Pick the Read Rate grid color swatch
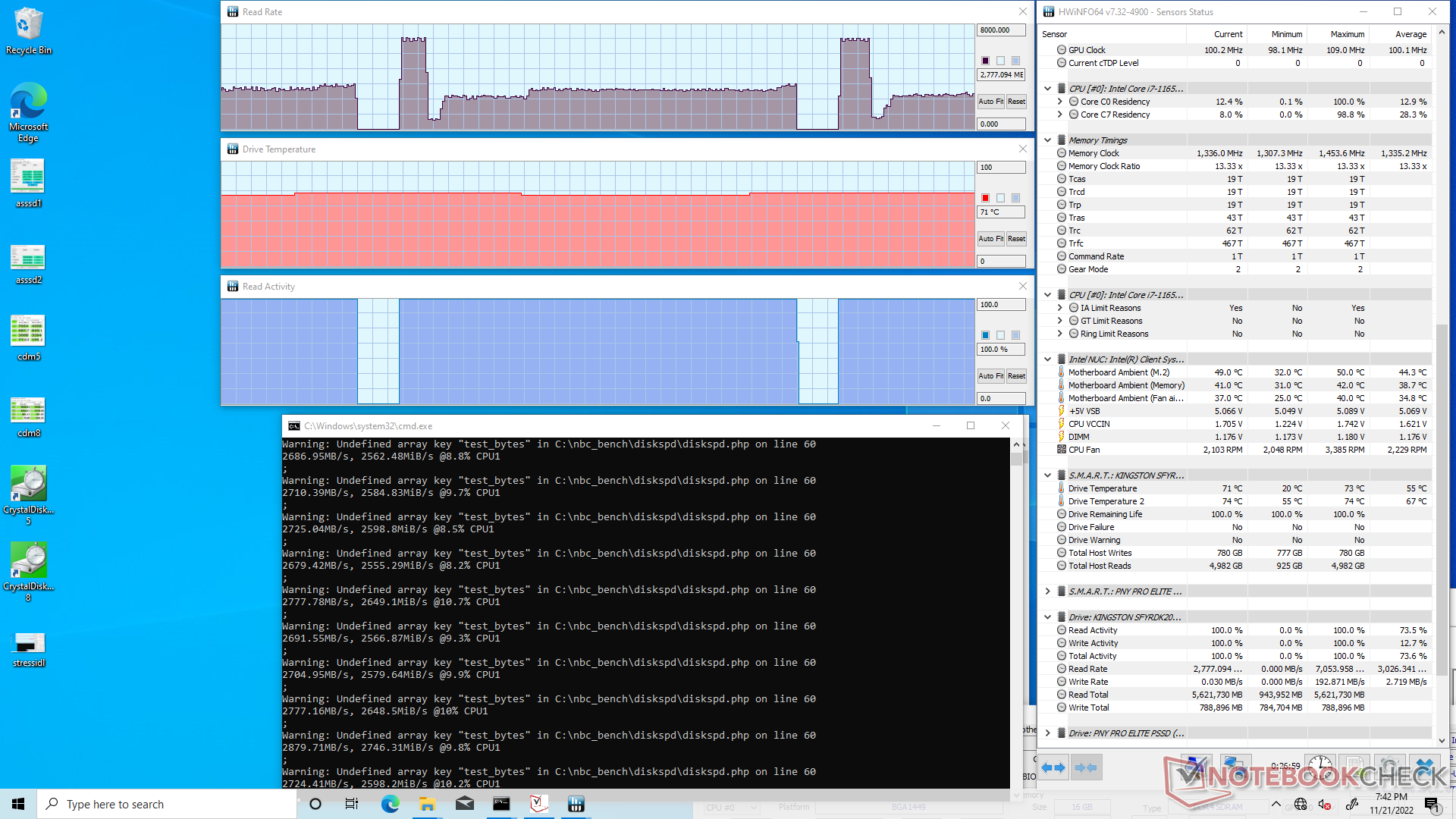This screenshot has width=1456, height=819. click(x=1015, y=61)
